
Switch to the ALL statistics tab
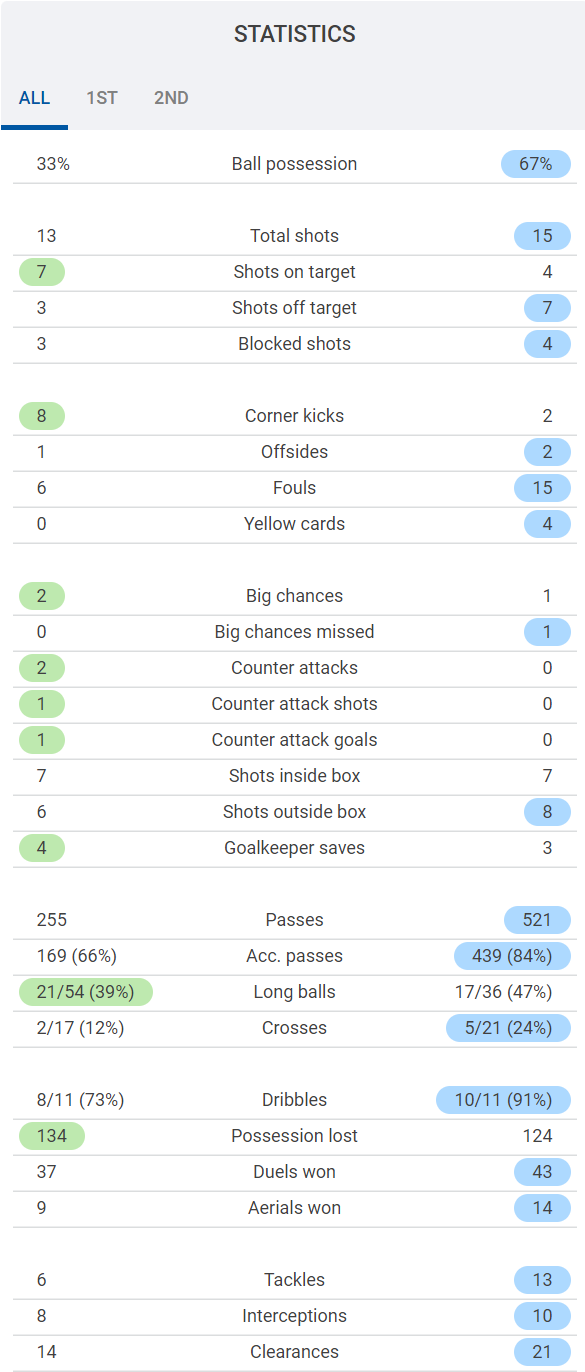34,98
